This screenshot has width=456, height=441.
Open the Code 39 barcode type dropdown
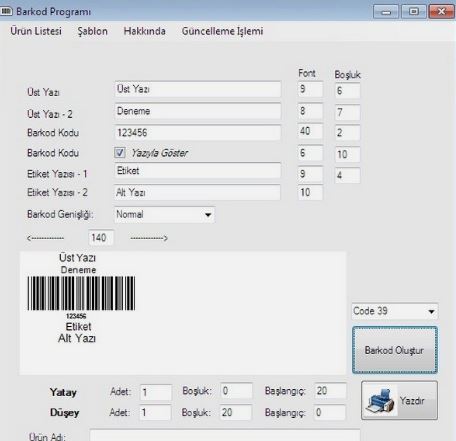pos(395,311)
